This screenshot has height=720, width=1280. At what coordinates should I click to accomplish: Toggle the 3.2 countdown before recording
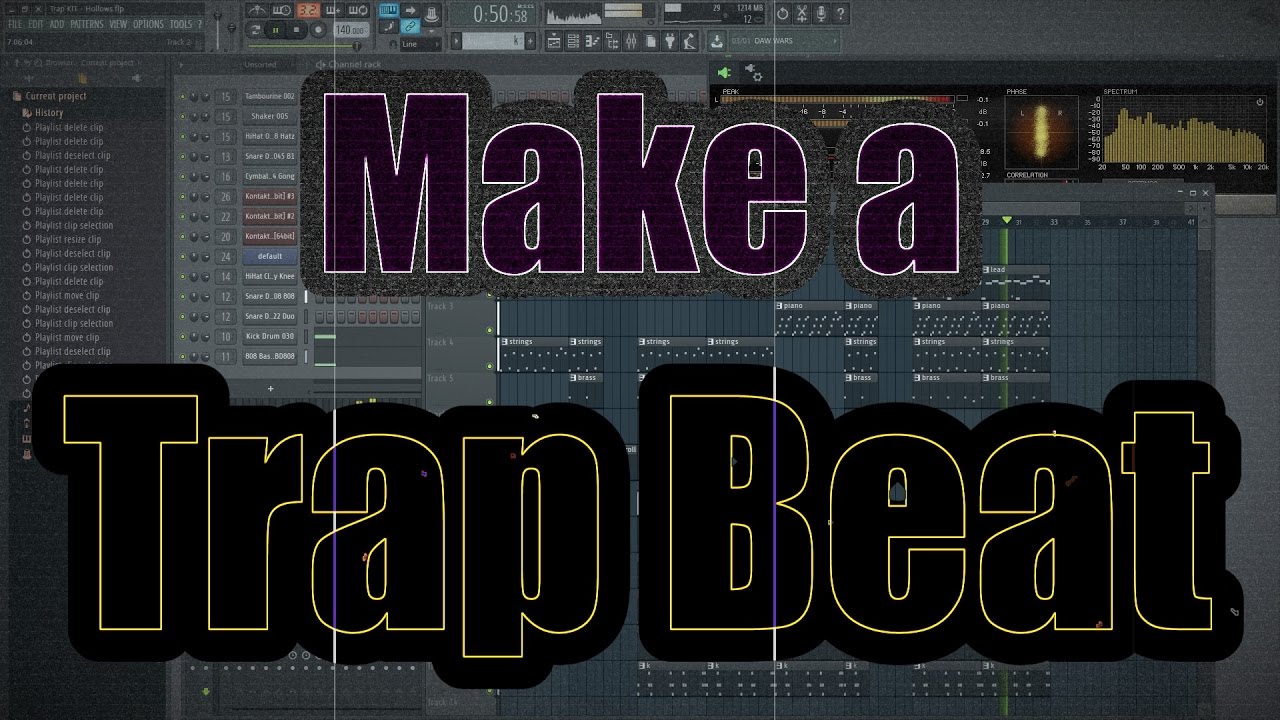[x=308, y=11]
